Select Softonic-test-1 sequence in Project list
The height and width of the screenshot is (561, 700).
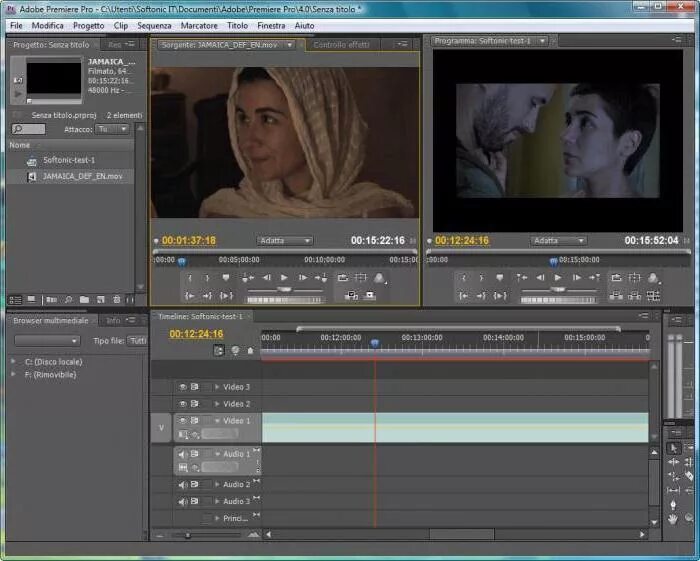point(71,160)
